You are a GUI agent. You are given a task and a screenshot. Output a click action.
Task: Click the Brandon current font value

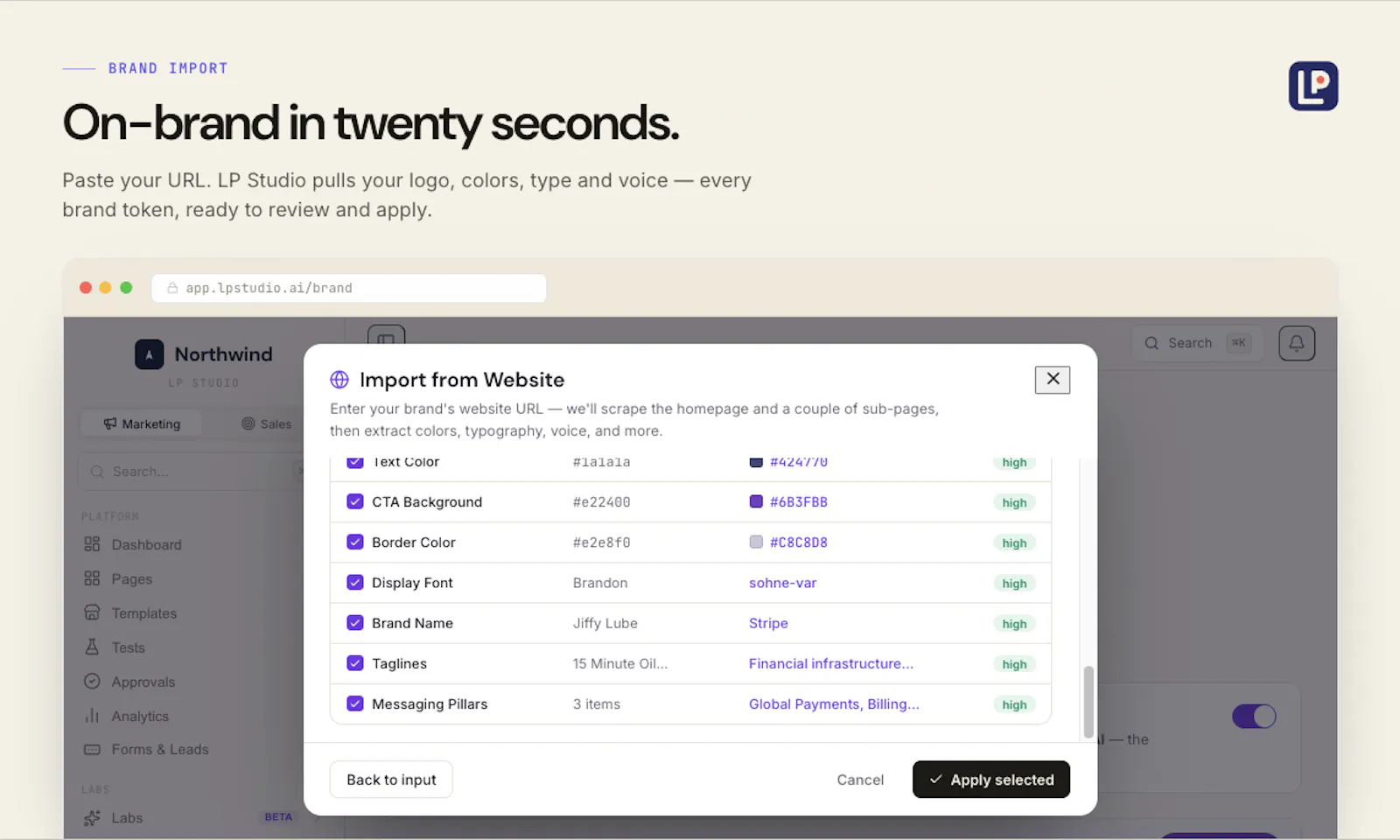click(x=600, y=583)
